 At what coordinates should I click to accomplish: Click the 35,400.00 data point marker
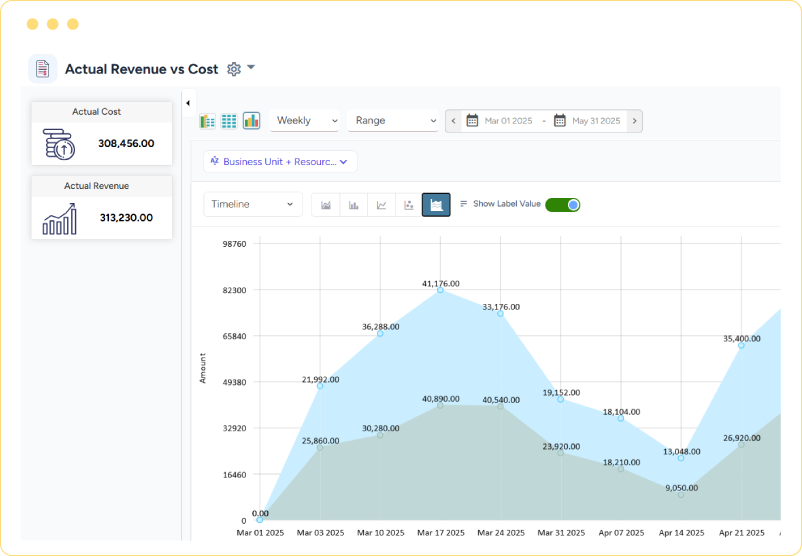click(x=741, y=346)
